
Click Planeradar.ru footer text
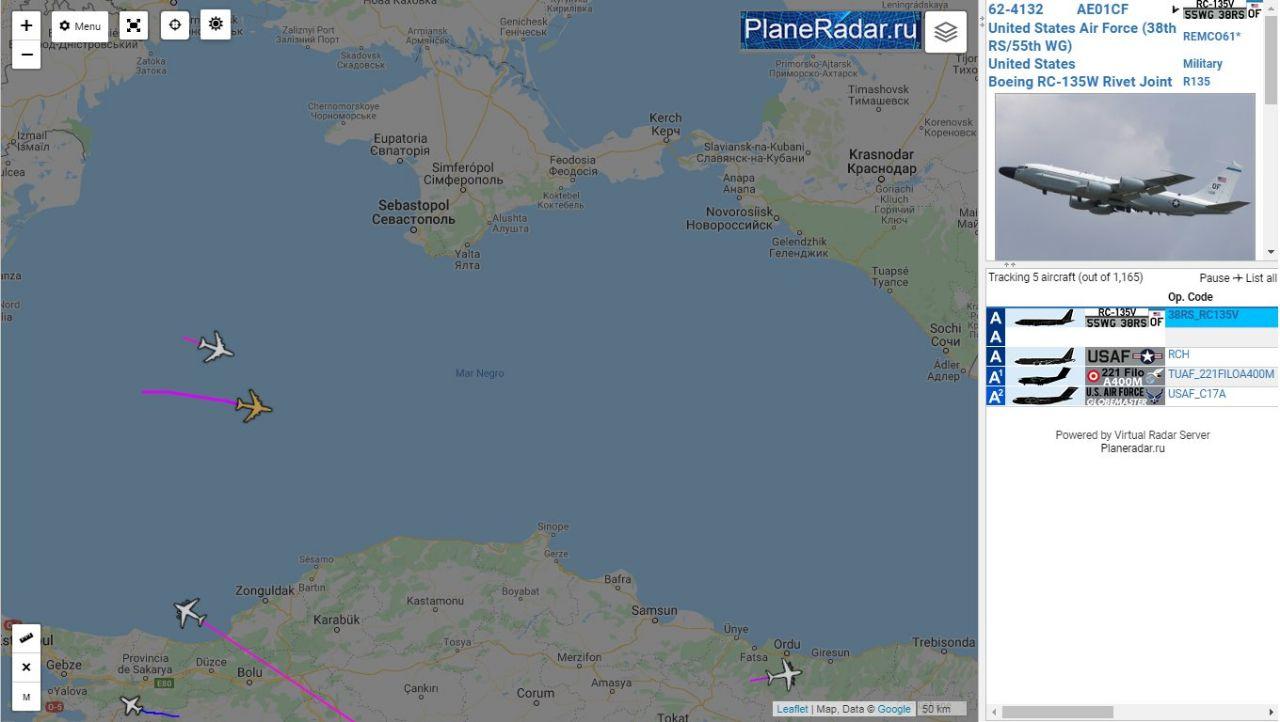[x=1132, y=449]
